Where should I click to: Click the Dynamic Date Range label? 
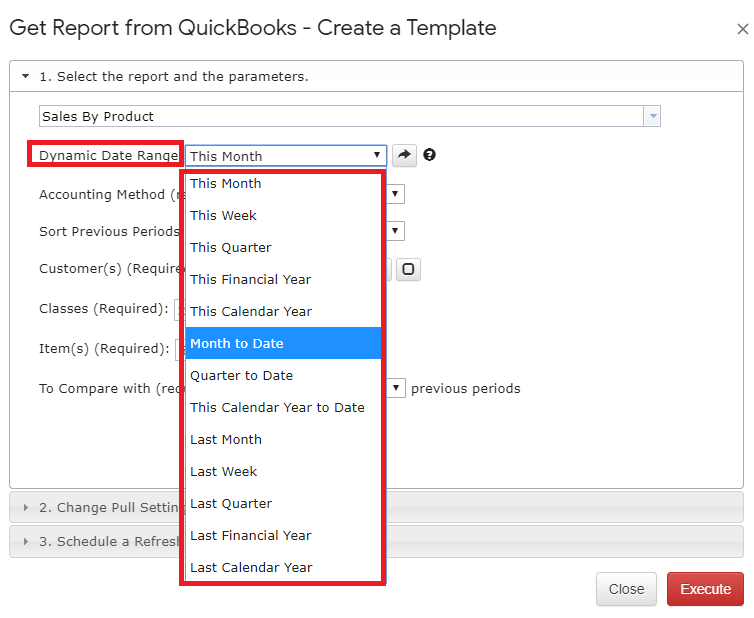click(108, 155)
